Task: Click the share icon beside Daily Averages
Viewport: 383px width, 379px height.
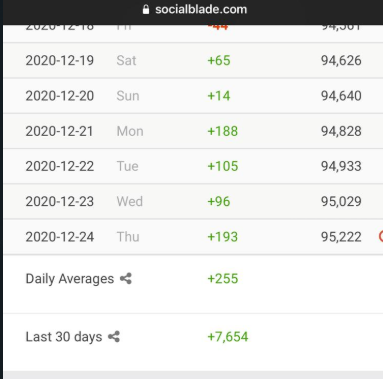Action: point(126,278)
